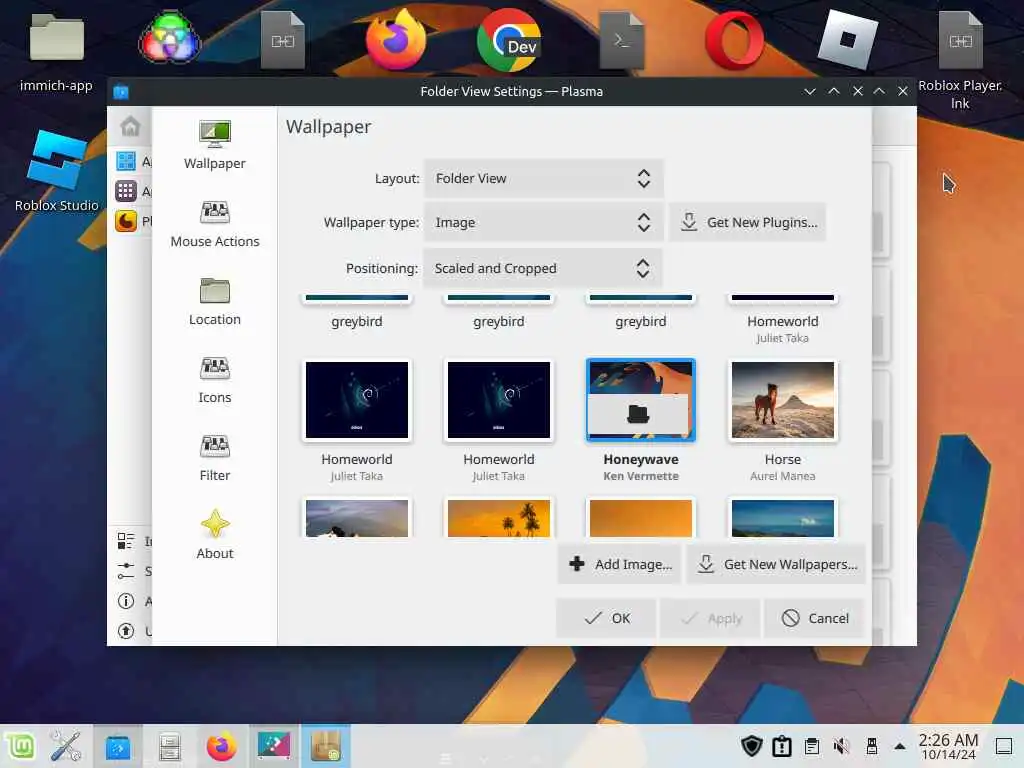Open the wrench and screwdriver taskbar icon
The width and height of the screenshot is (1024, 768).
[66, 746]
